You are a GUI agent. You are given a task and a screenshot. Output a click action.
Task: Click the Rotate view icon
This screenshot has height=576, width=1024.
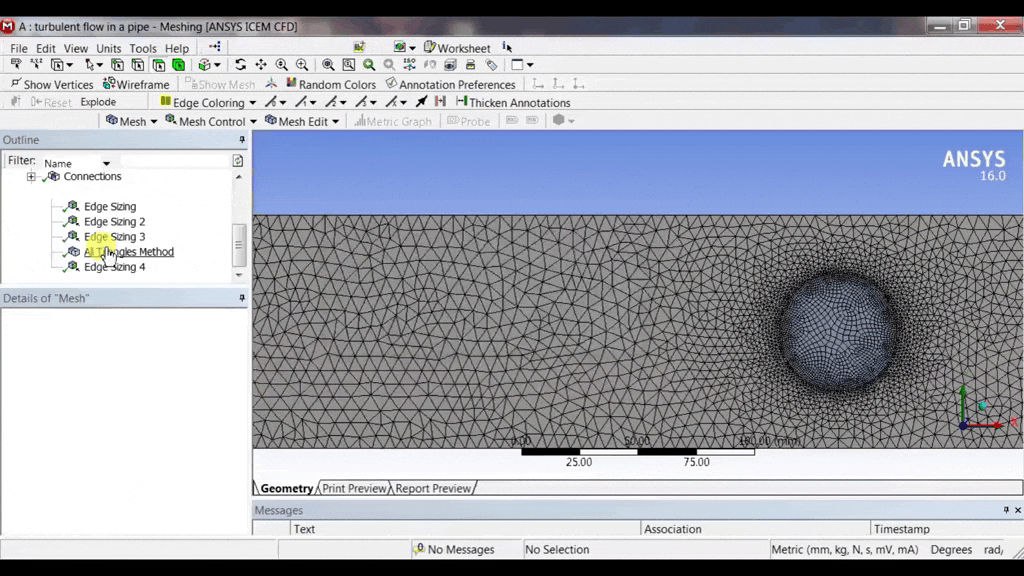(241, 65)
